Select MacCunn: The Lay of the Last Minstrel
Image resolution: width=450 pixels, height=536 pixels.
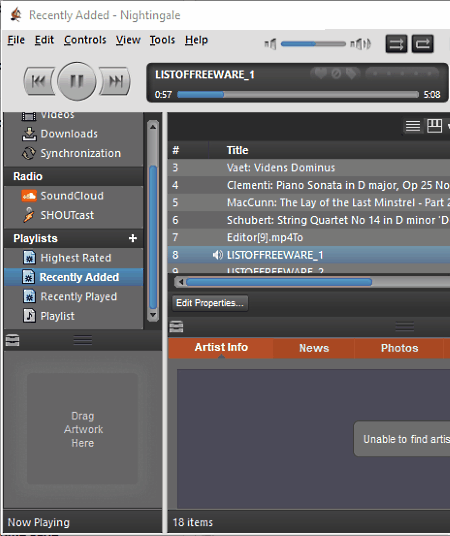click(x=309, y=203)
